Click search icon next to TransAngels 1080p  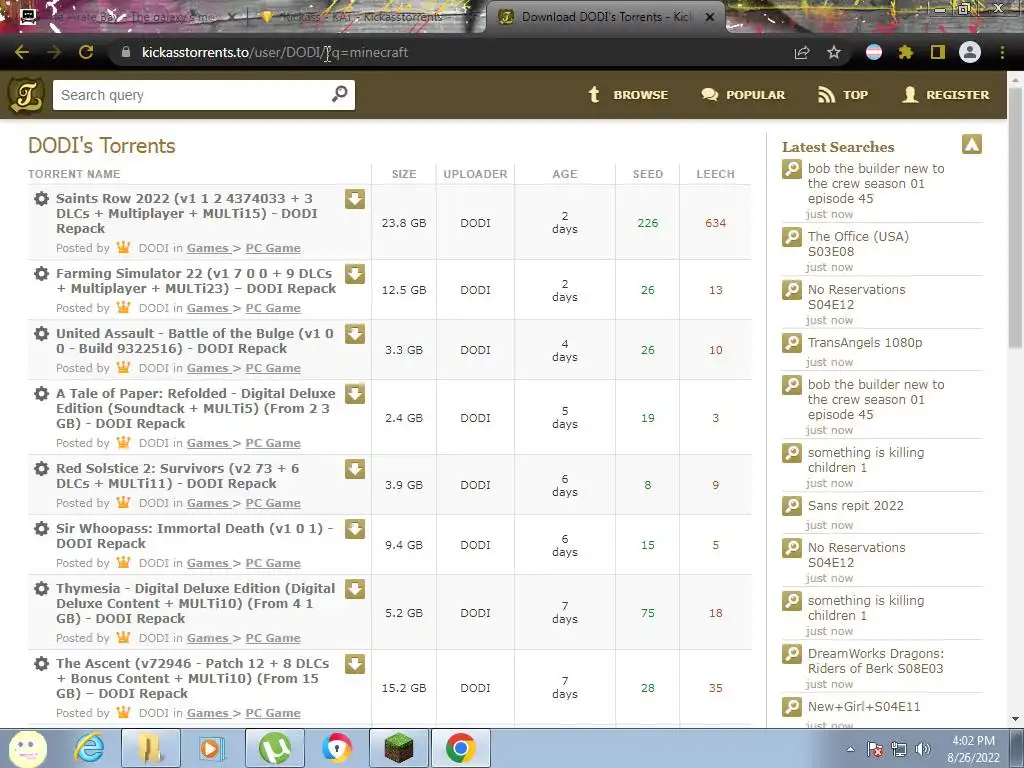(x=792, y=343)
